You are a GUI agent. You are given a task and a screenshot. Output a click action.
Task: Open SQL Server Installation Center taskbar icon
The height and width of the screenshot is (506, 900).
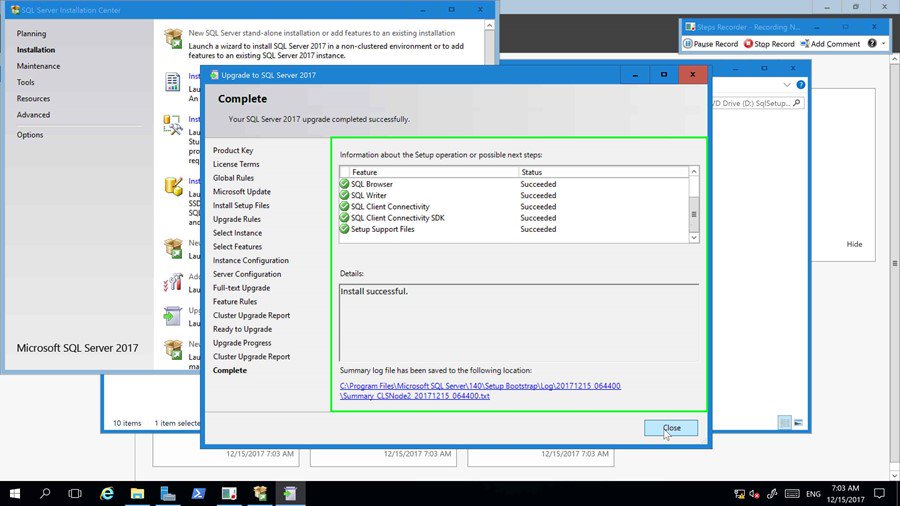point(260,493)
